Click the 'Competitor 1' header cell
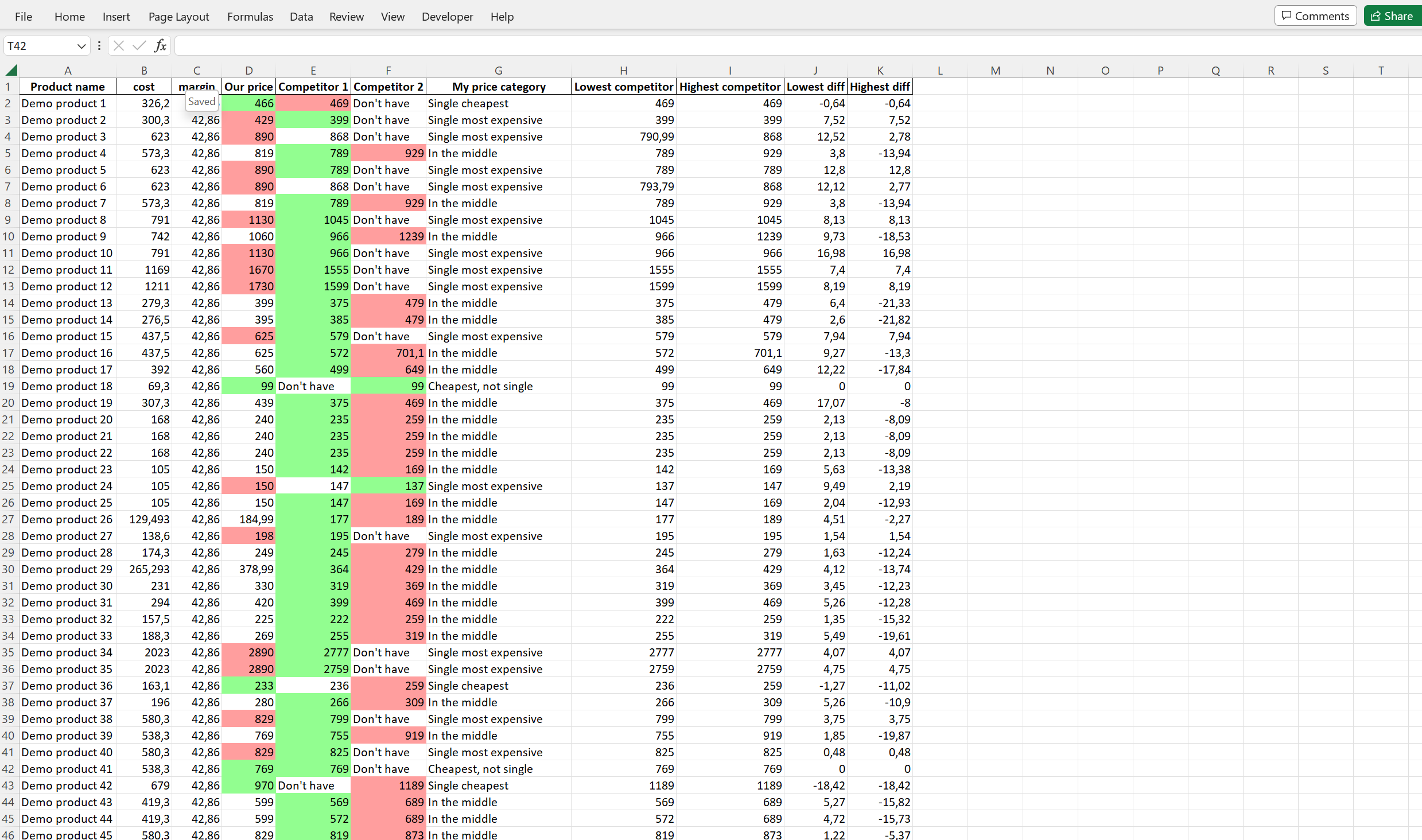Viewport: 1422px width, 840px height. click(x=313, y=87)
